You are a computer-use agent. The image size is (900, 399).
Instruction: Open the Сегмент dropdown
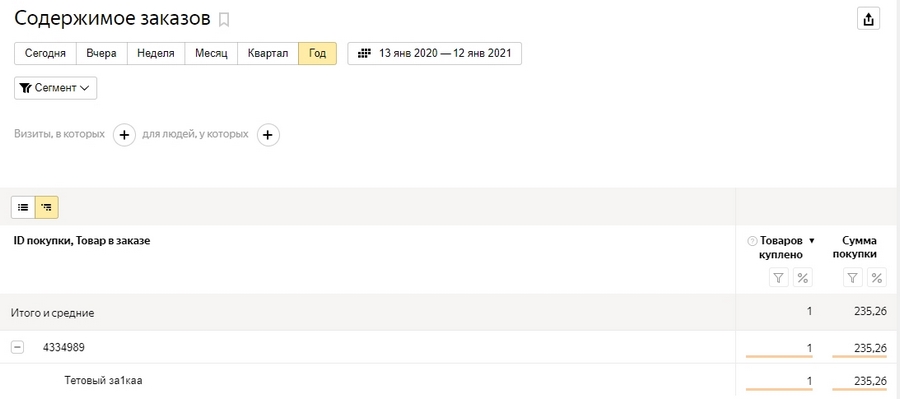[55, 88]
